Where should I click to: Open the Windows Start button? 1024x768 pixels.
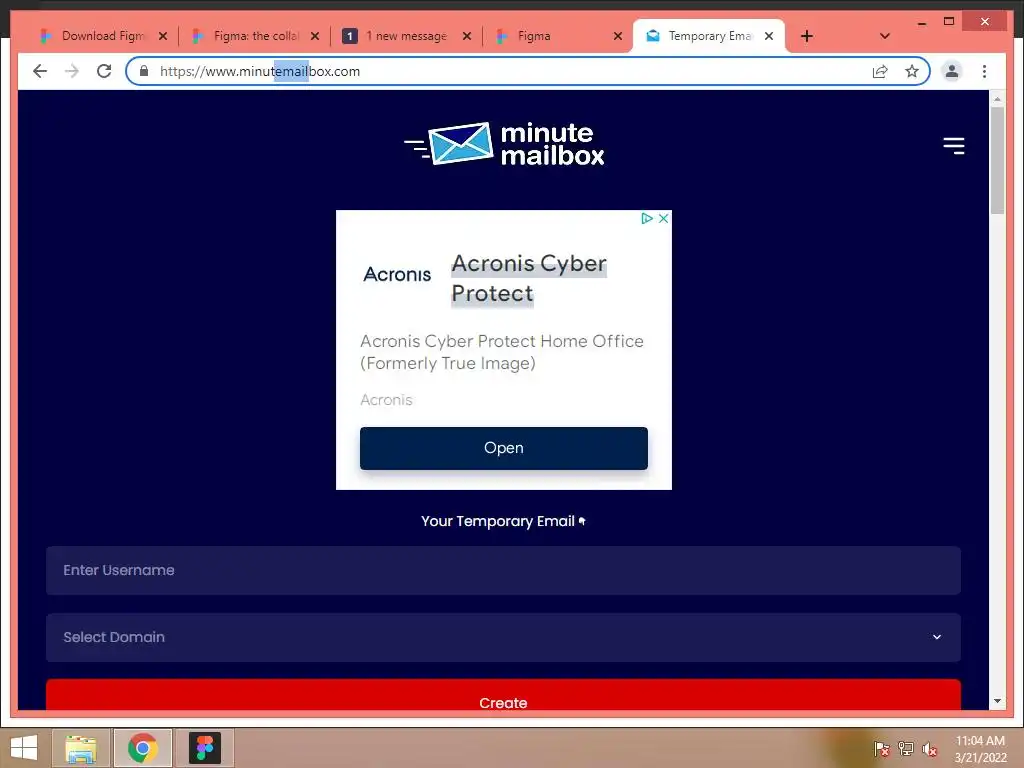click(x=24, y=748)
